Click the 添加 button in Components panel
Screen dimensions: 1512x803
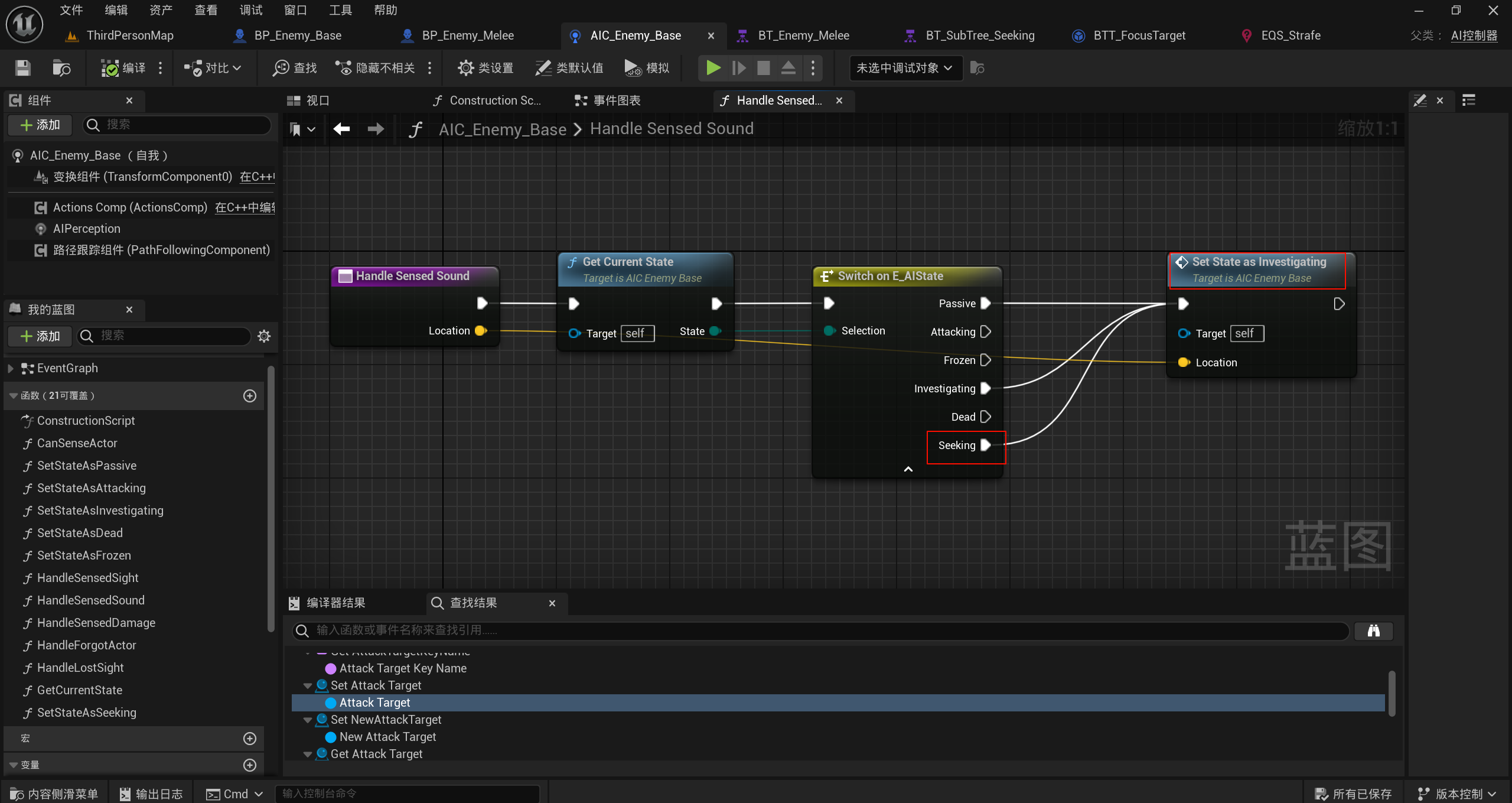tap(40, 125)
